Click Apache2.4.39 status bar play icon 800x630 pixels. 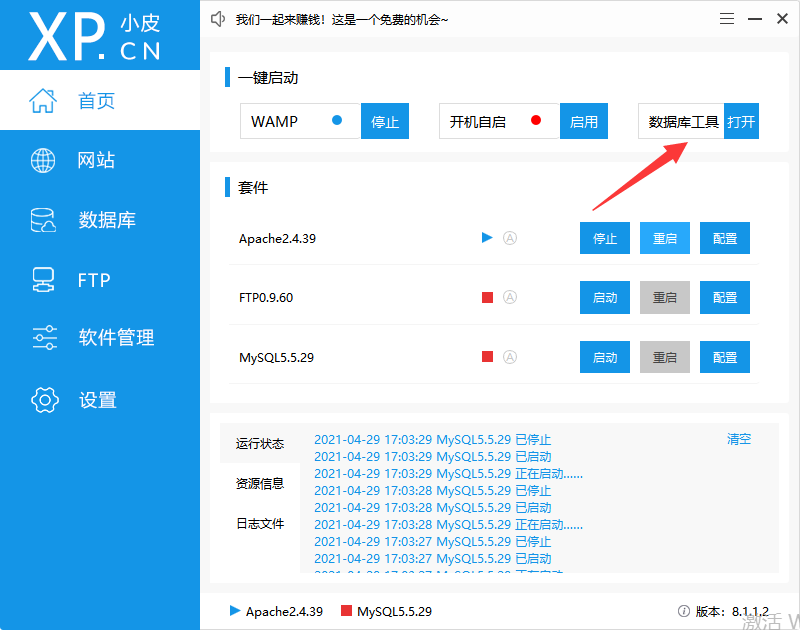235,611
